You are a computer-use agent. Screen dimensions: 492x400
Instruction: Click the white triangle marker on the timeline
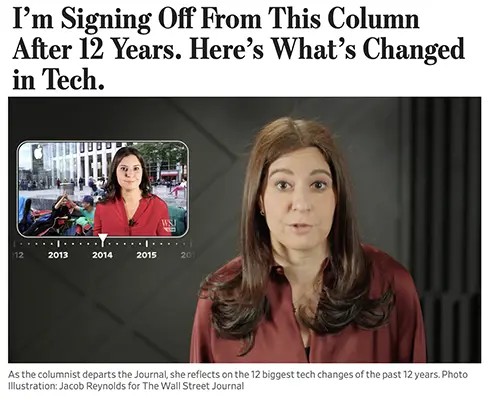[103, 239]
